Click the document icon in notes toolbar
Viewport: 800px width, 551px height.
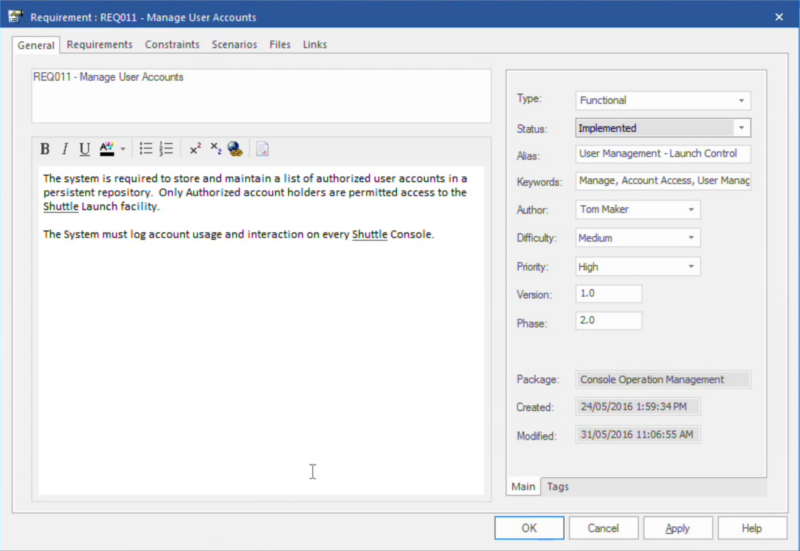tap(262, 149)
